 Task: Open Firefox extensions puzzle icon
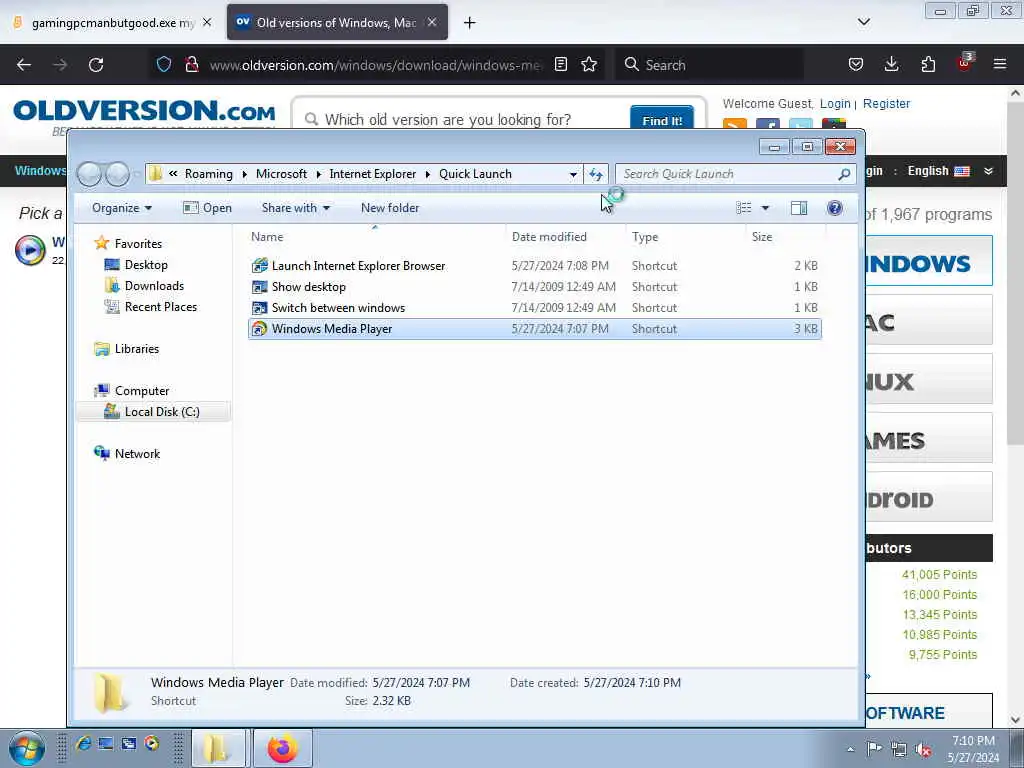(928, 64)
